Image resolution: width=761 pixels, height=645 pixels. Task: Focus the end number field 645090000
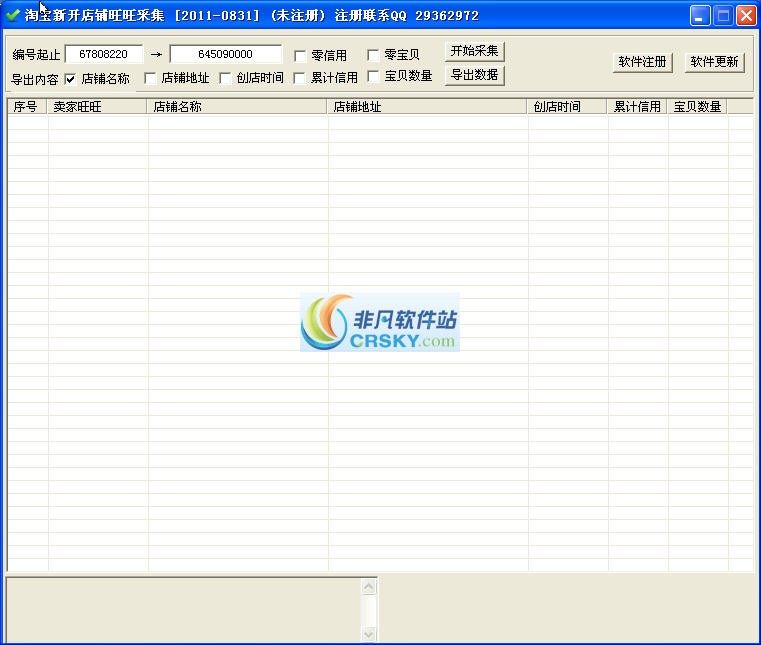coord(226,54)
